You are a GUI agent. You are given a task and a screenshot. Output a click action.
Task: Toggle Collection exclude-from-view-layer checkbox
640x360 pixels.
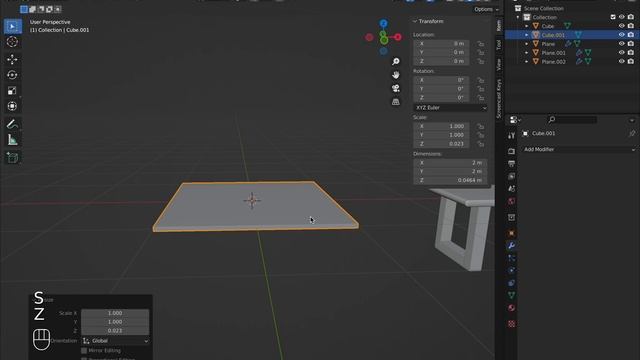613,17
